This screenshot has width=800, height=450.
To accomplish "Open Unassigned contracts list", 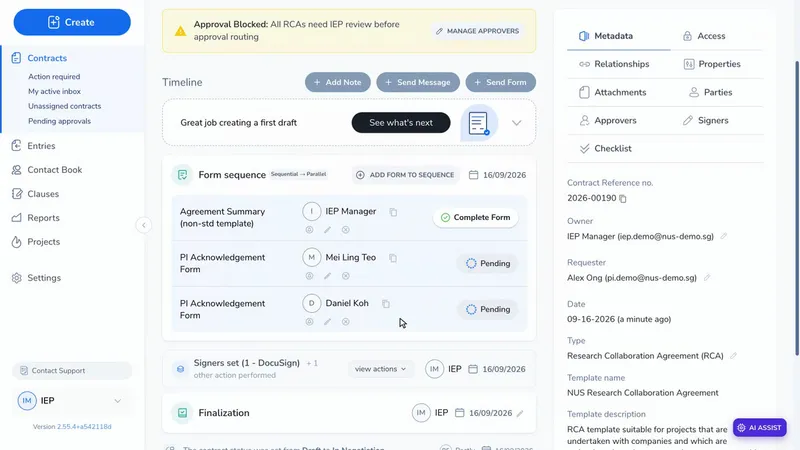I will pyautogui.click(x=64, y=106).
